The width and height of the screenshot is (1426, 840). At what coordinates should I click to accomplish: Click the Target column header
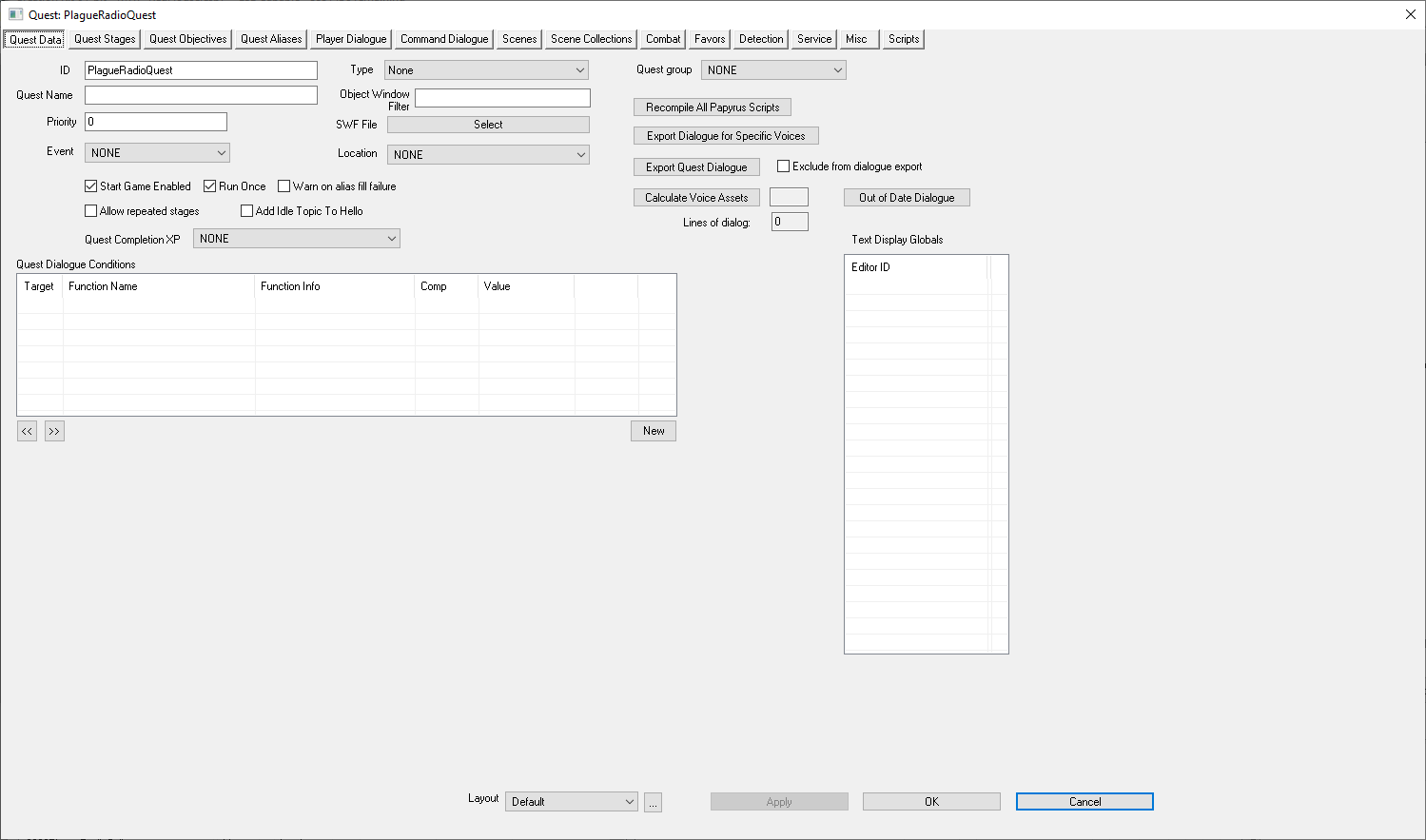[40, 286]
